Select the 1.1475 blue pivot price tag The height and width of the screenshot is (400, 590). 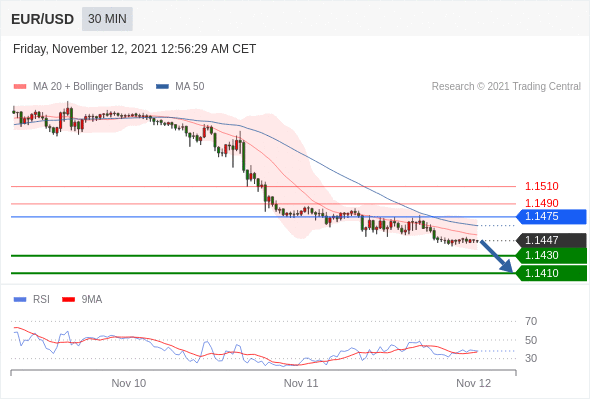pyautogui.click(x=551, y=217)
